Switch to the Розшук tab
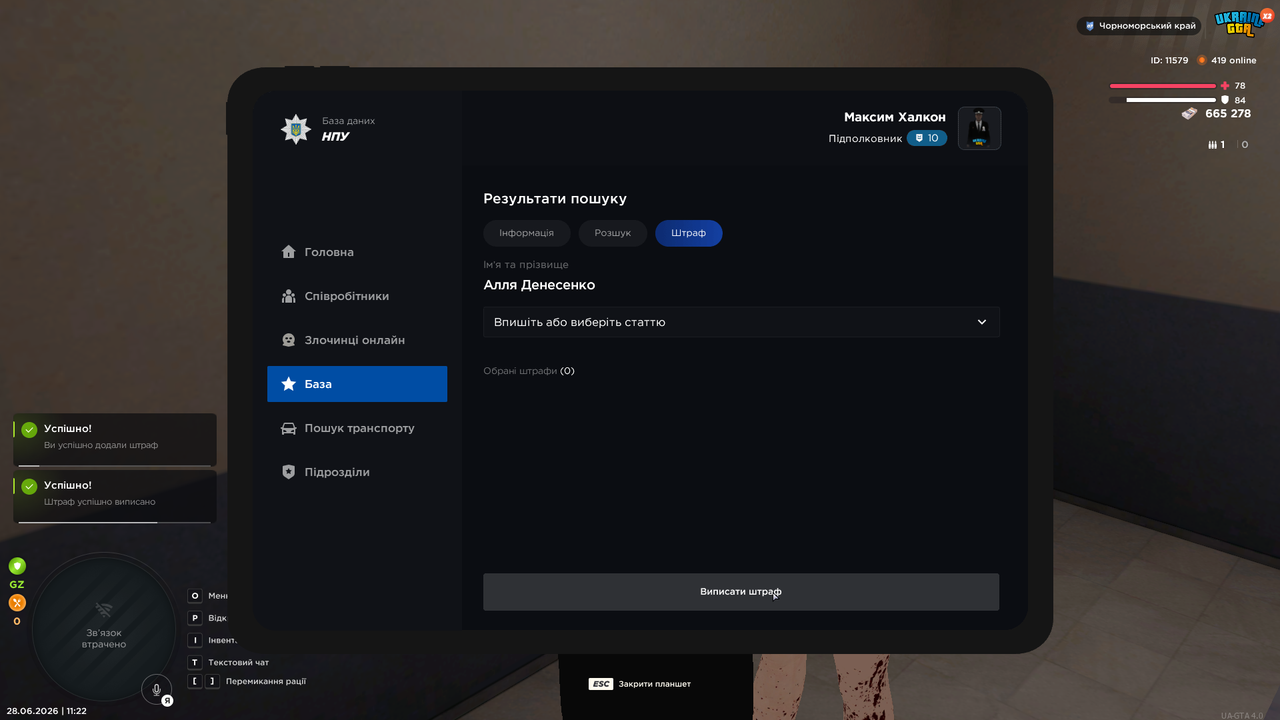Screen dimensions: 1280x720 click(x=613, y=233)
